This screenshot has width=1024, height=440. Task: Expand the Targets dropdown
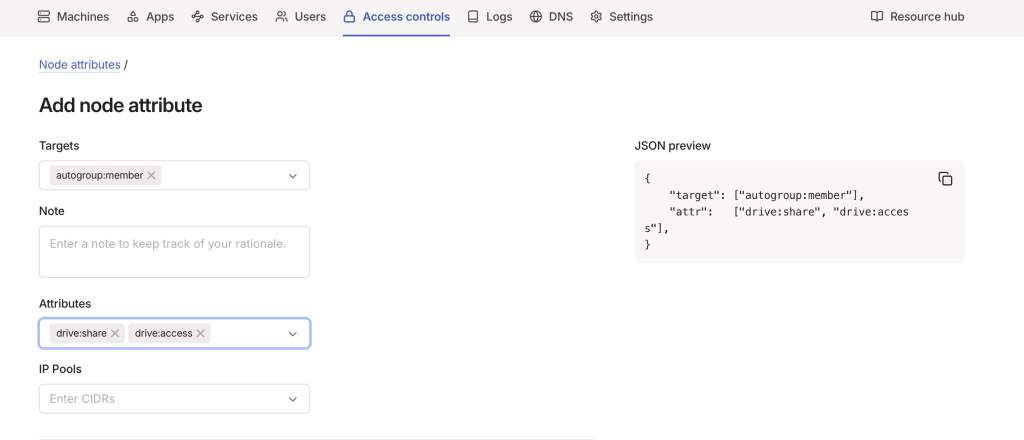tap(293, 176)
